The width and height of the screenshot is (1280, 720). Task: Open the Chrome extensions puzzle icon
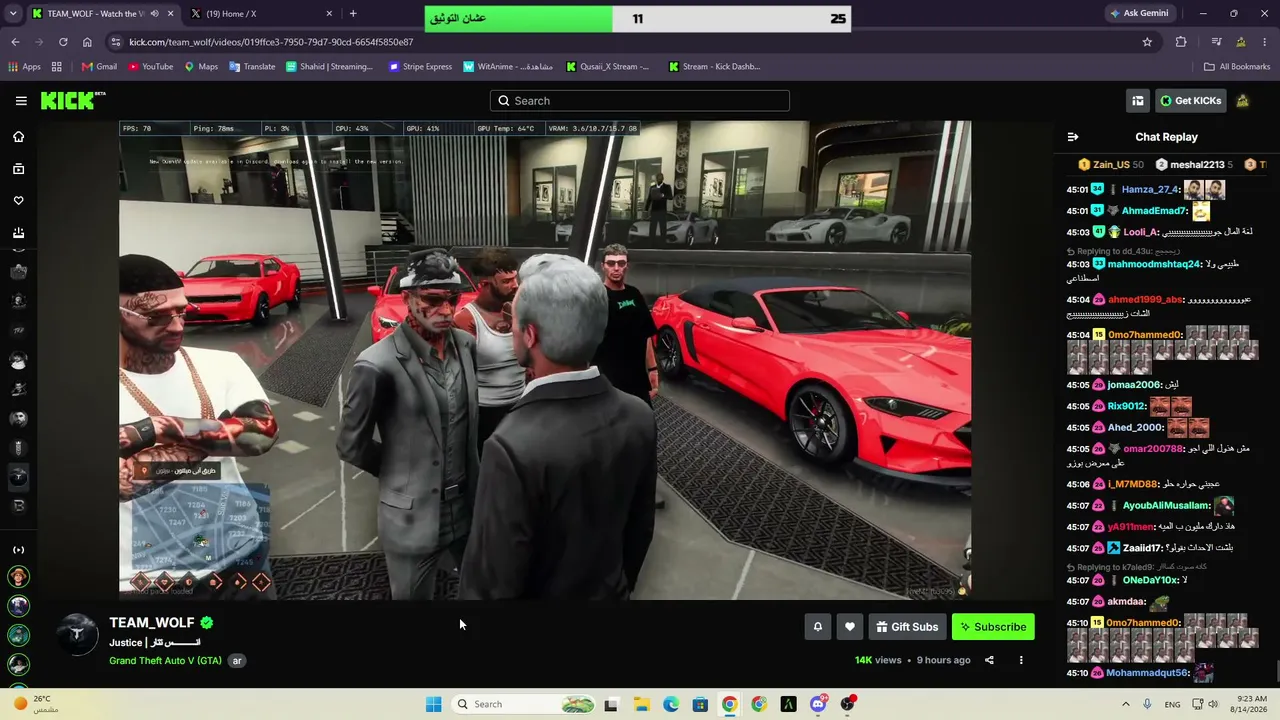point(1181,42)
